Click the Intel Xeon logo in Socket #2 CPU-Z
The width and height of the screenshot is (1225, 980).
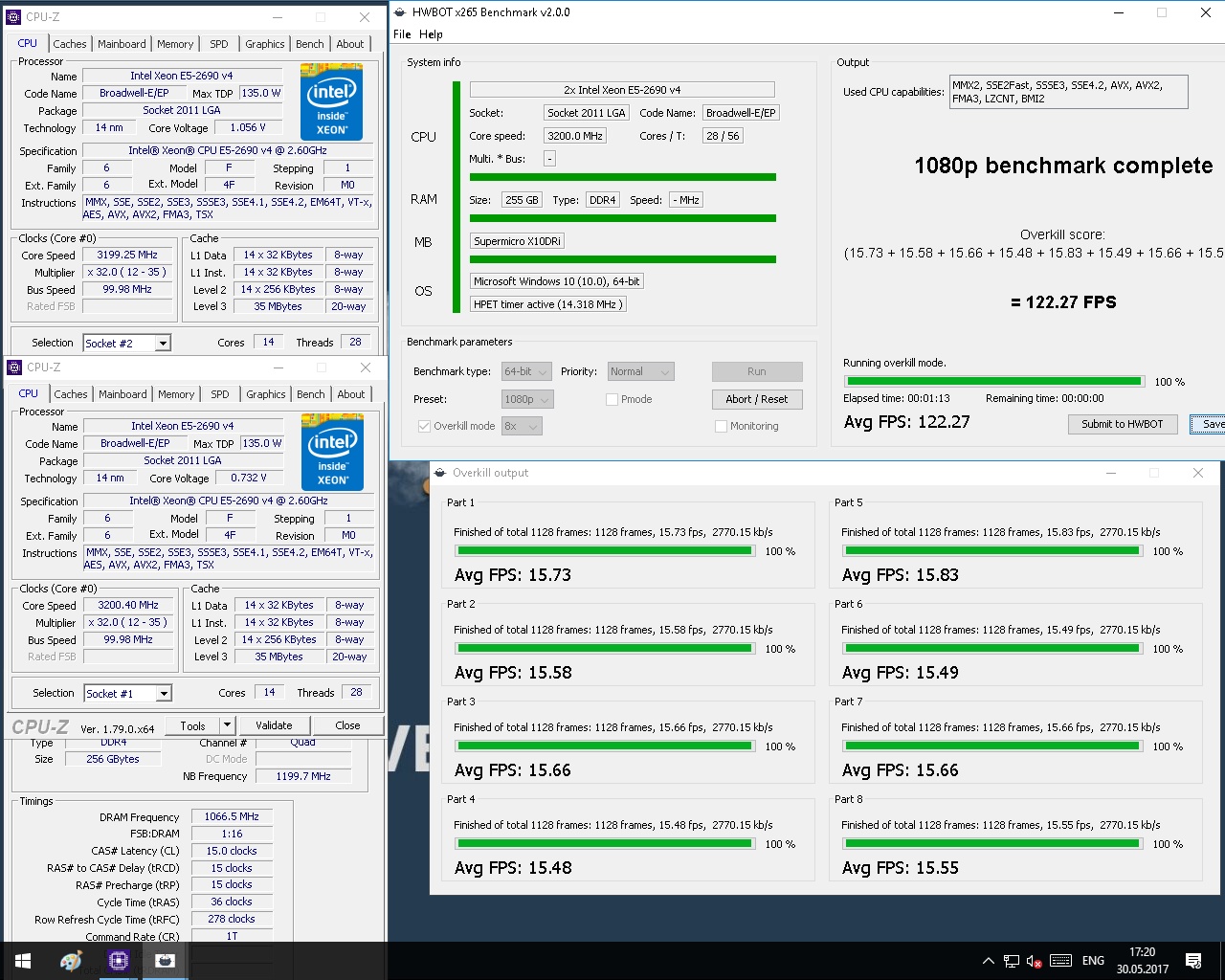(x=331, y=102)
